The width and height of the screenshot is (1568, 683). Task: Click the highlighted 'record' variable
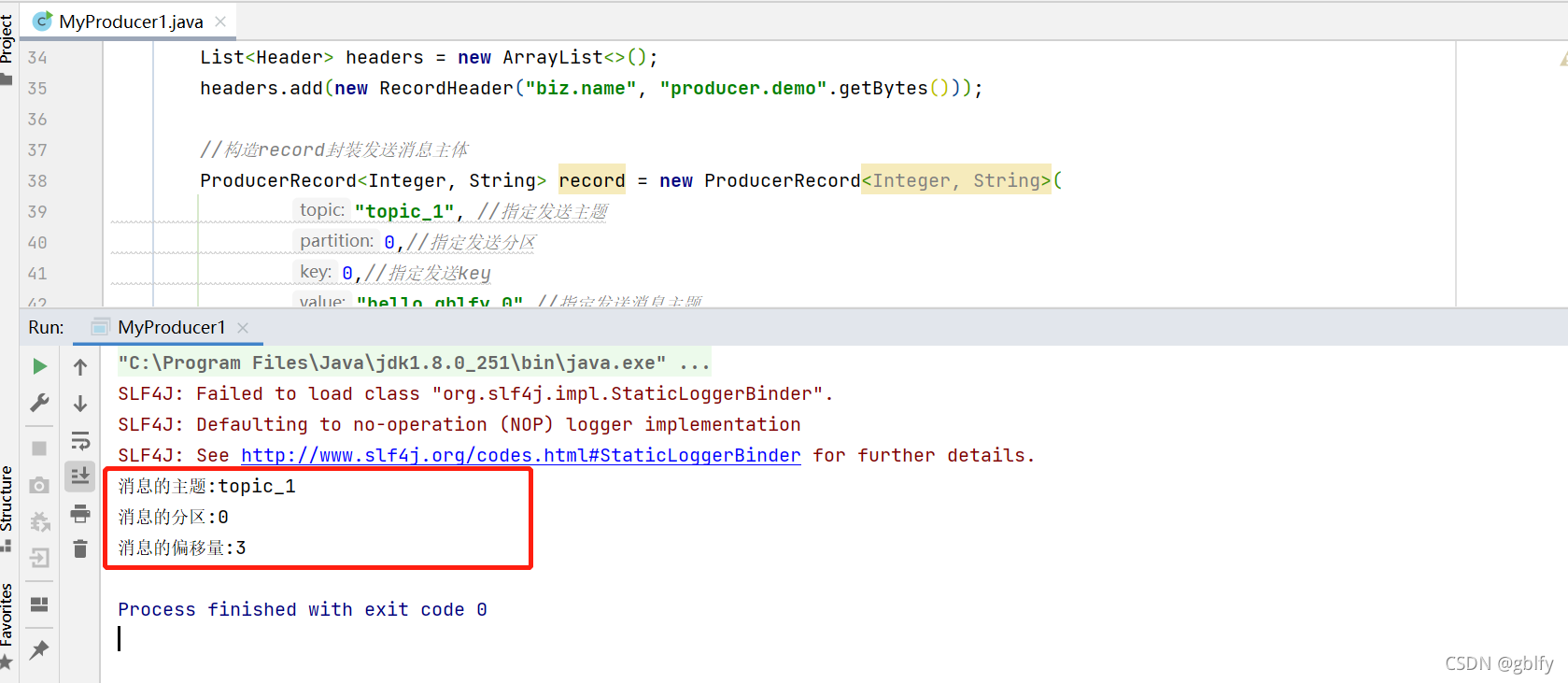point(592,180)
